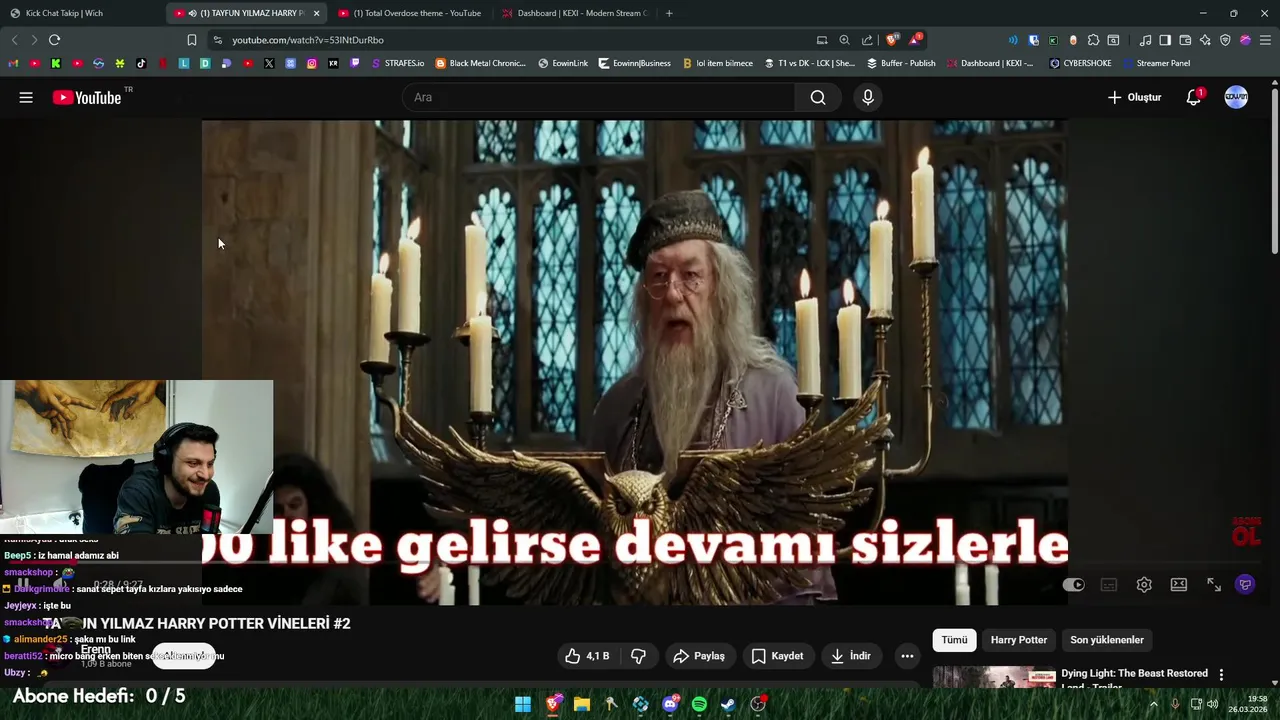Go back in browser history
The height and width of the screenshot is (720, 1280).
14,40
